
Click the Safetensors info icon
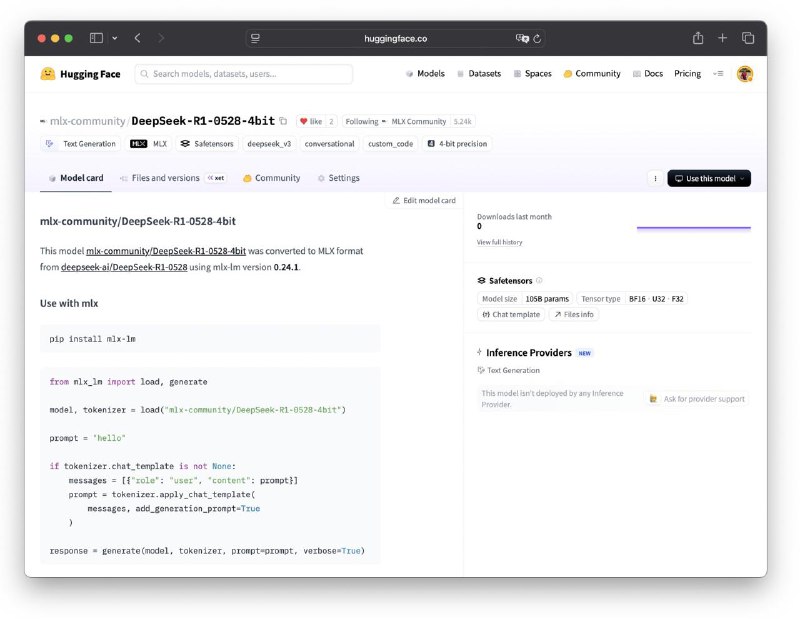tap(539, 281)
